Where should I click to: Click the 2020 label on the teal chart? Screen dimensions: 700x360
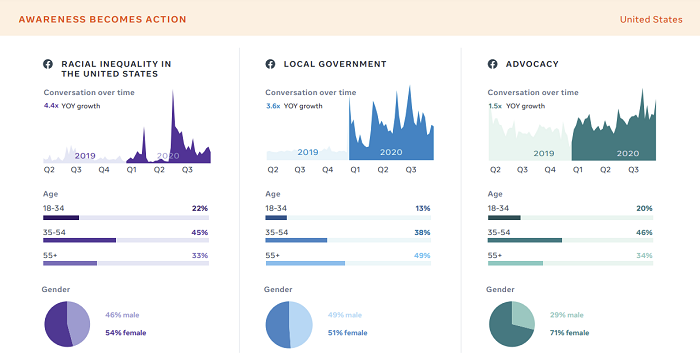(x=628, y=153)
